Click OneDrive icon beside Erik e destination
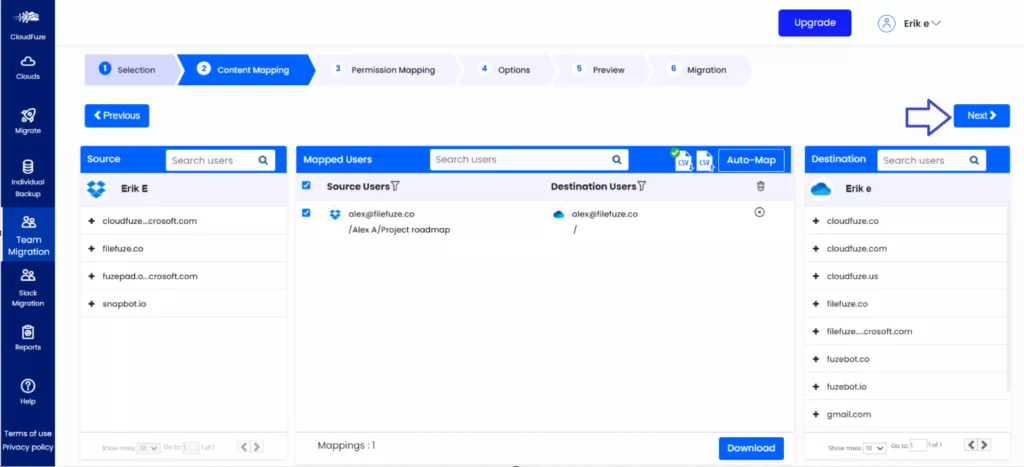The image size is (1024, 467). tap(820, 189)
